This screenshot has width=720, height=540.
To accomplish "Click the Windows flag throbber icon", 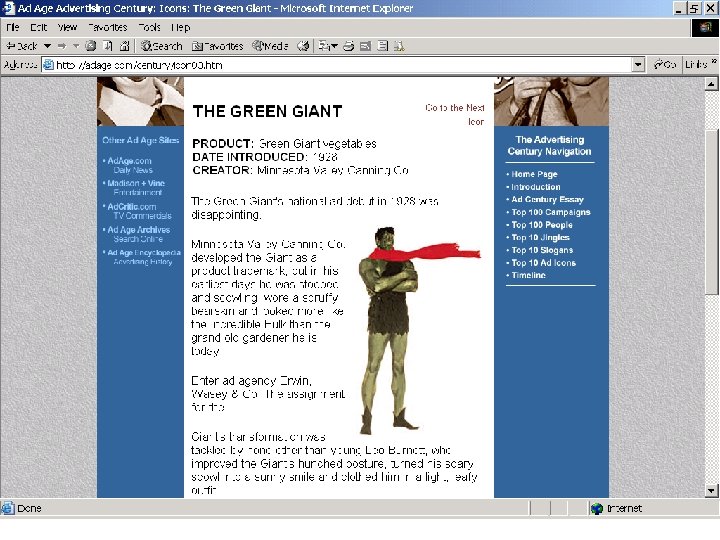I will pyautogui.click(x=705, y=28).
